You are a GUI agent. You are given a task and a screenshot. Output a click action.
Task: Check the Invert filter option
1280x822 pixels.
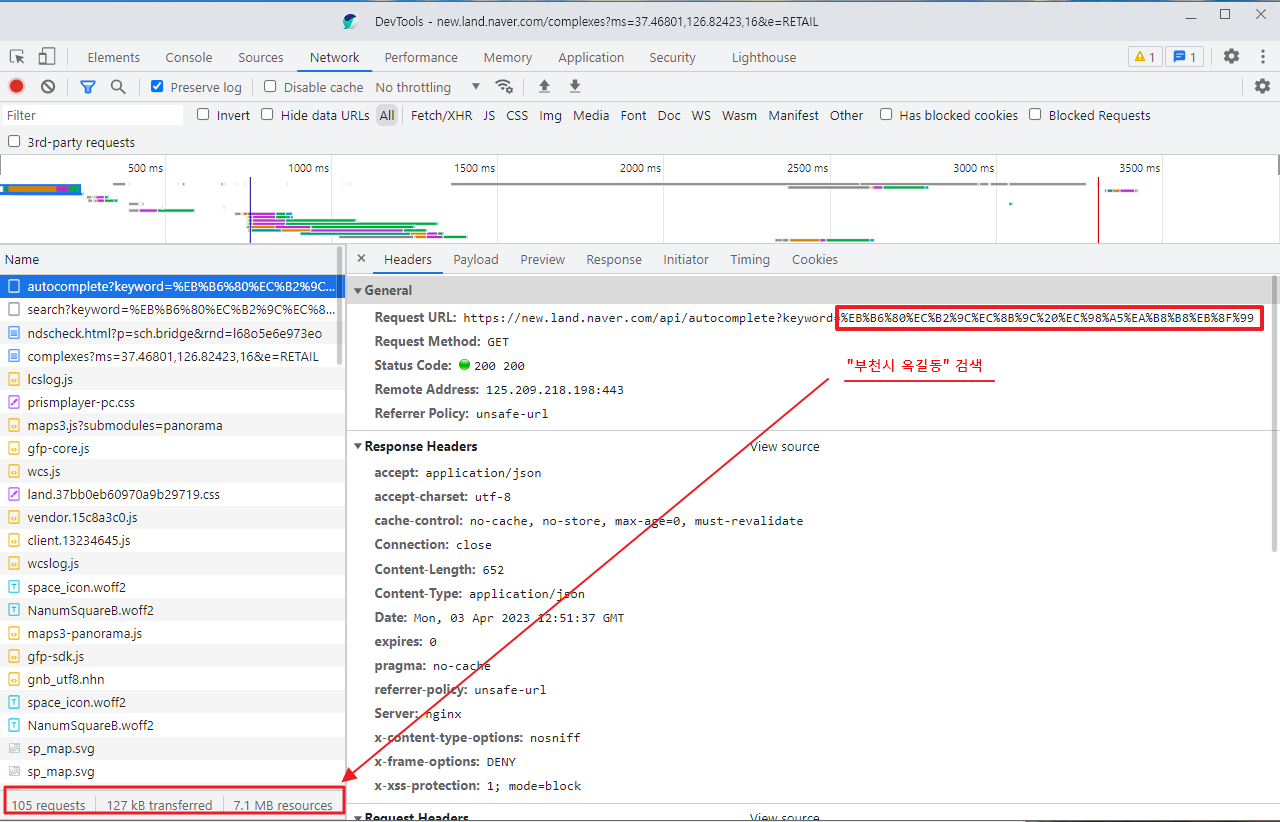pos(204,115)
